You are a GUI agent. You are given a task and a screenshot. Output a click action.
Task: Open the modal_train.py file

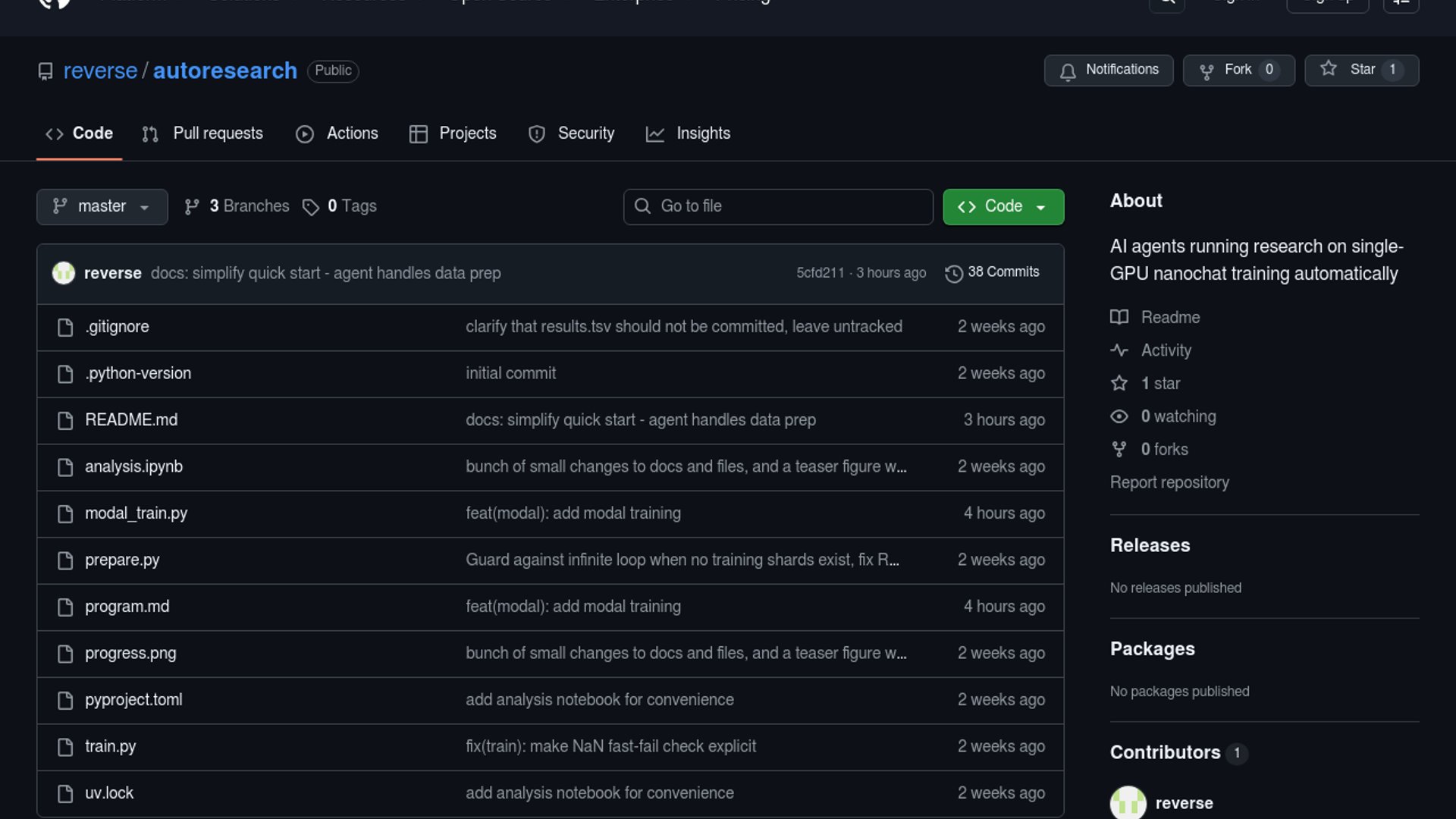[136, 513]
